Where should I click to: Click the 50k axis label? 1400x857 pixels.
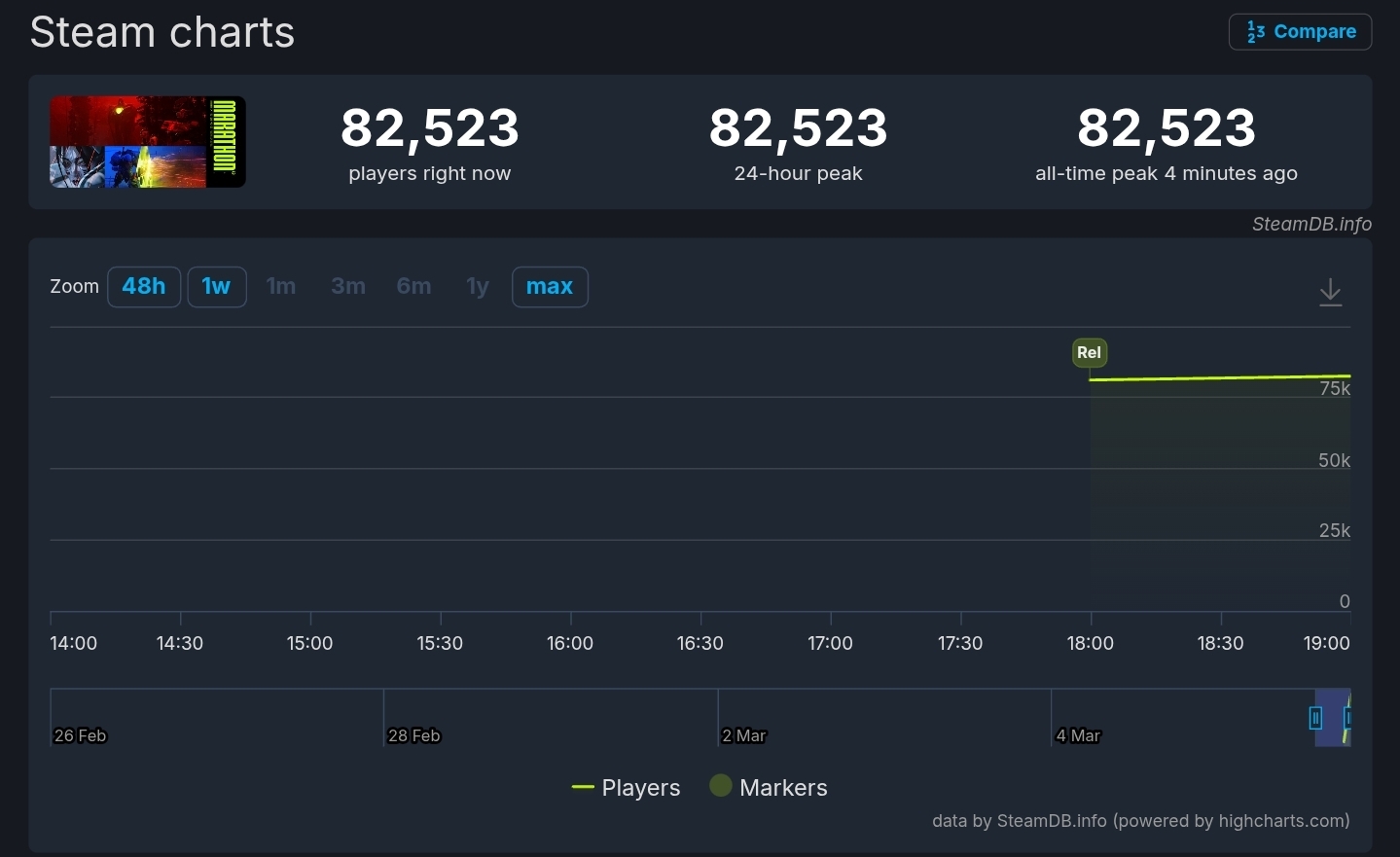(x=1334, y=460)
